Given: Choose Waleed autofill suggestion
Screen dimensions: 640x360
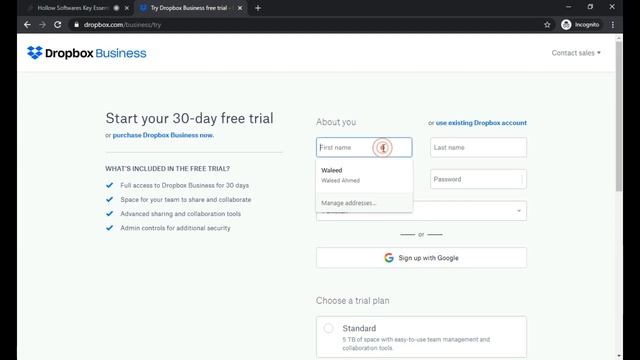Looking at the screenshot, I should (x=364, y=175).
